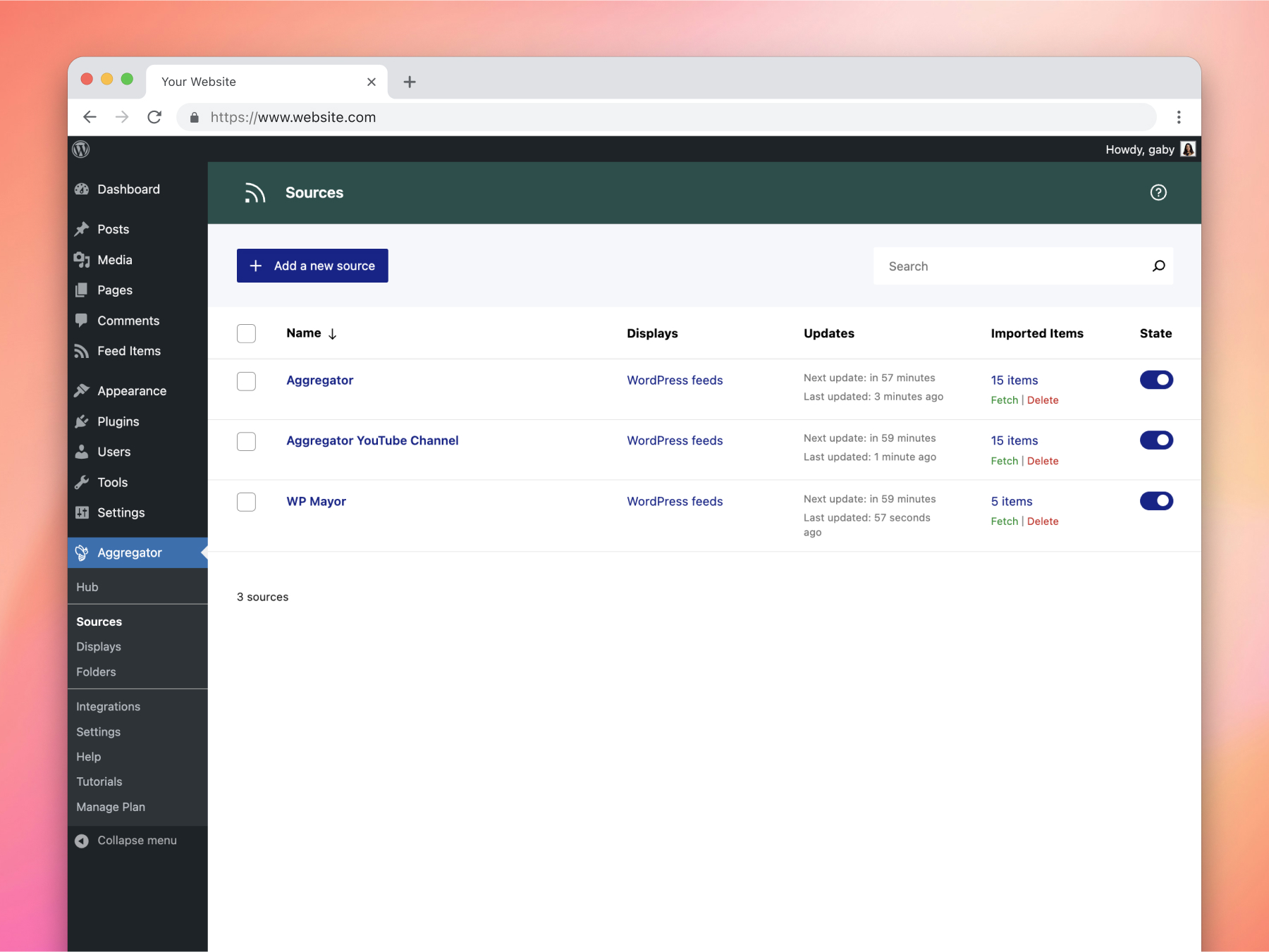Go back with the browser arrow
Image resolution: width=1269 pixels, height=952 pixels.
click(90, 117)
